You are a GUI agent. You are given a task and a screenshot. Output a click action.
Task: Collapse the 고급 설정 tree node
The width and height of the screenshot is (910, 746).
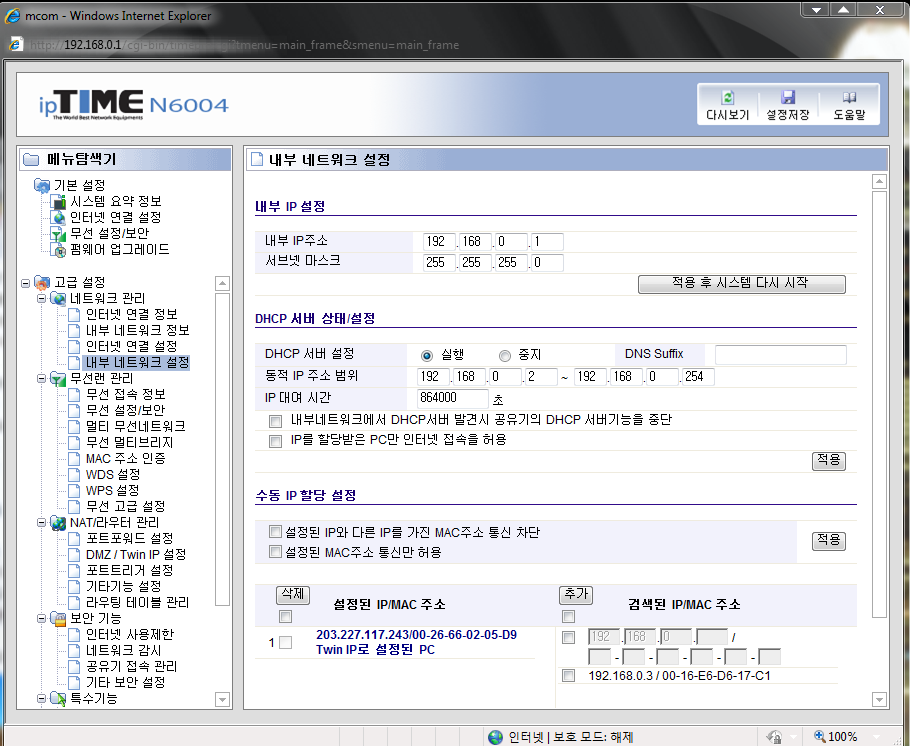click(25, 283)
